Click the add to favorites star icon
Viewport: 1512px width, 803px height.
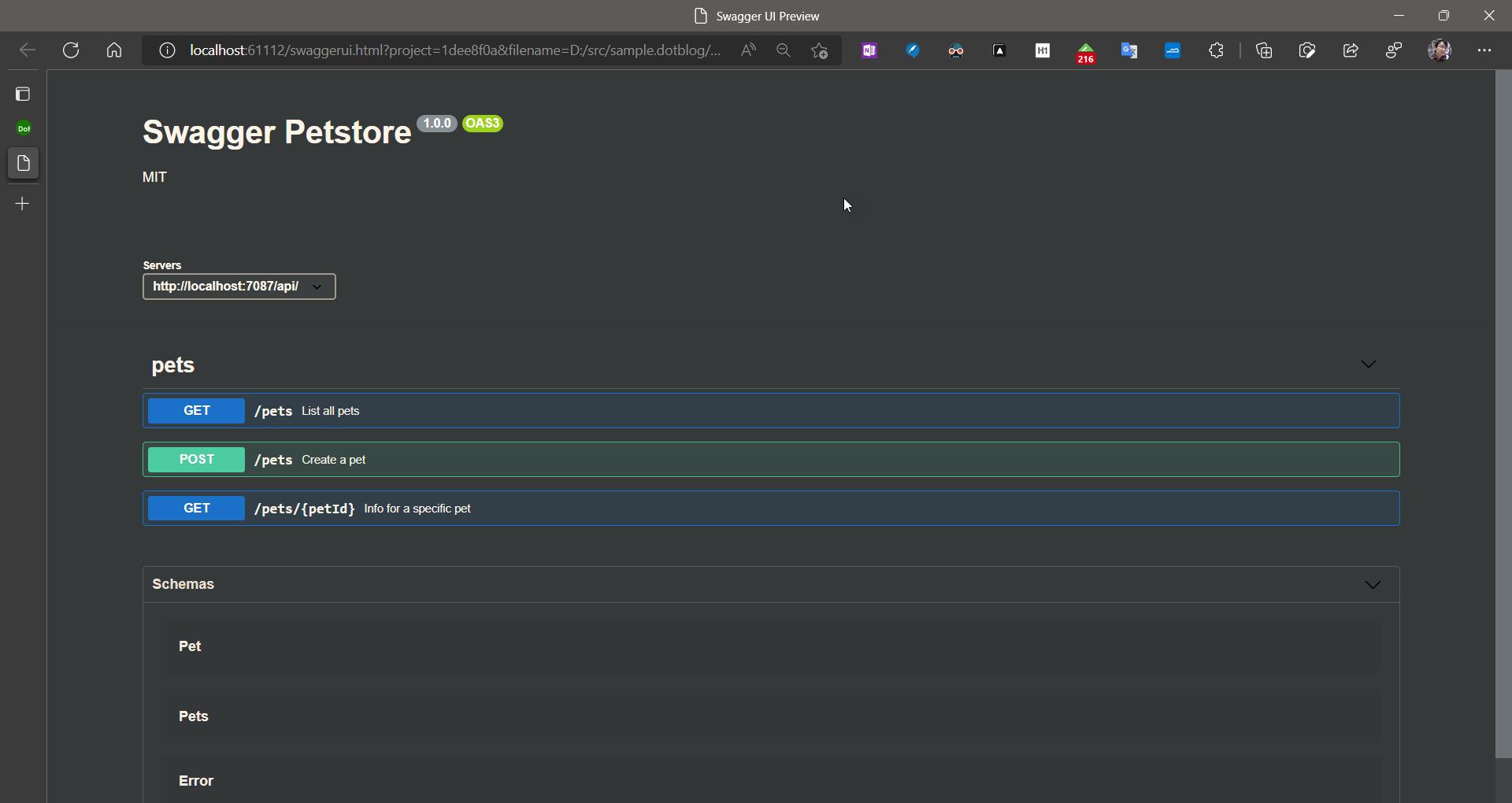tap(820, 50)
